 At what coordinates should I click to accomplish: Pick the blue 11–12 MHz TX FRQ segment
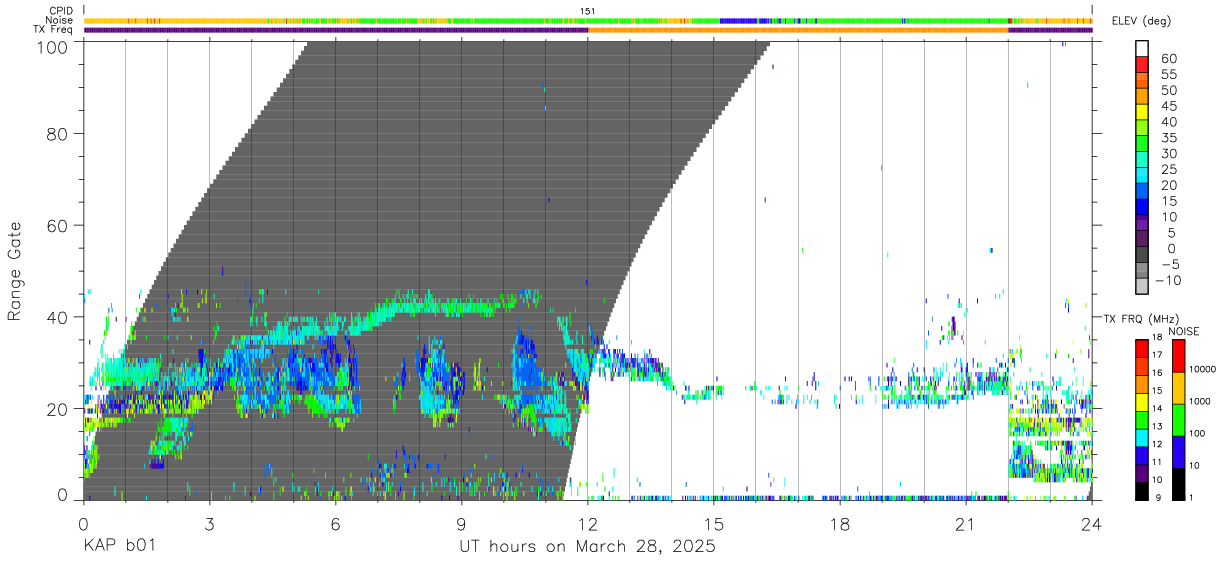1142,456
